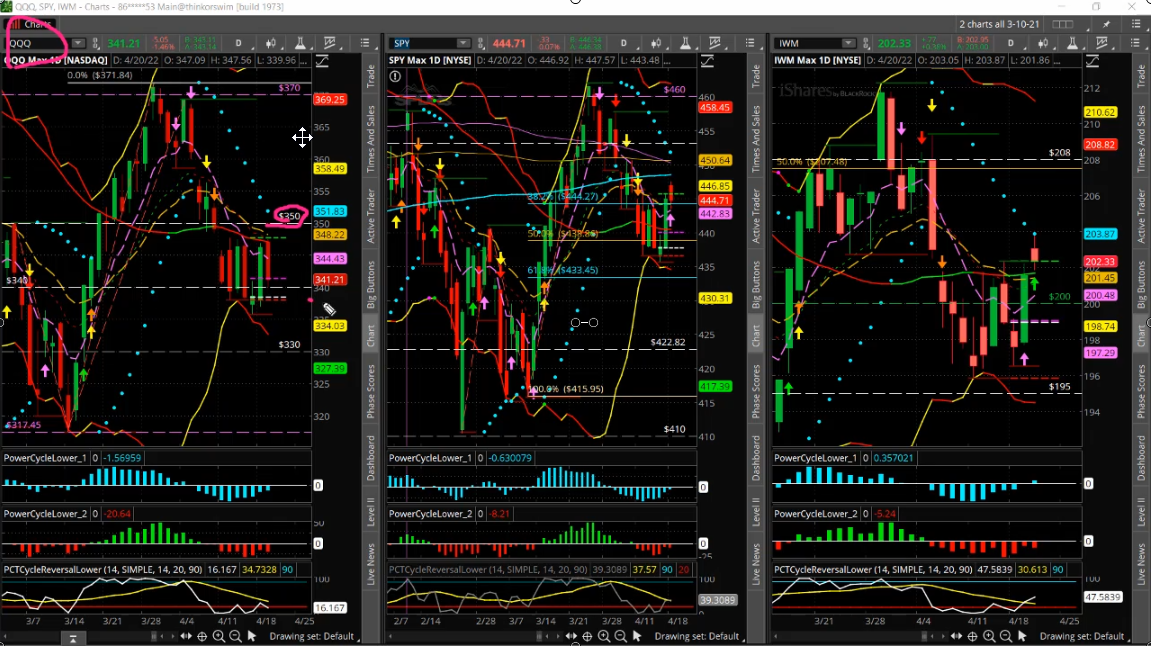Click PowerCycleLower_2 study label under IWM
The image size is (1151, 646).
tap(816, 514)
